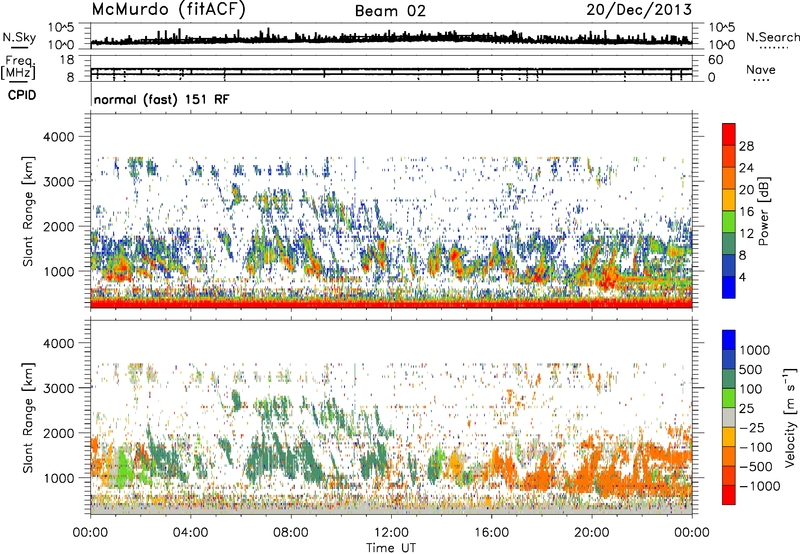Click inside the power range-time plot
This screenshot has height=554, width=800.
point(391,211)
